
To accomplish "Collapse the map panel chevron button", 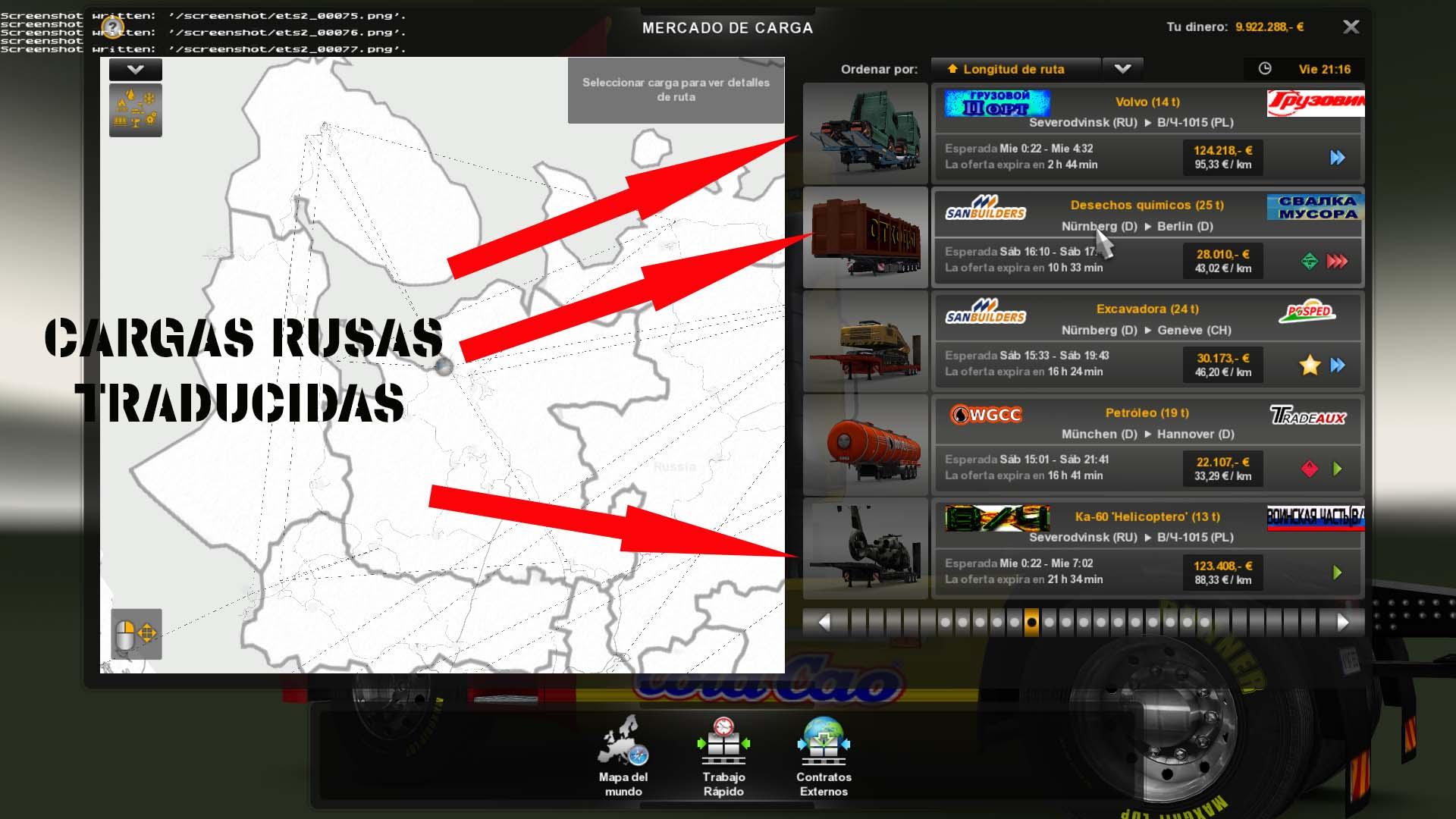I will [x=136, y=70].
